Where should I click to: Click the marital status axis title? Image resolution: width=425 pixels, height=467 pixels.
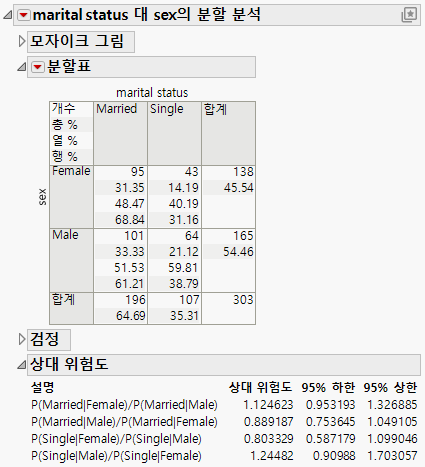(x=152, y=93)
